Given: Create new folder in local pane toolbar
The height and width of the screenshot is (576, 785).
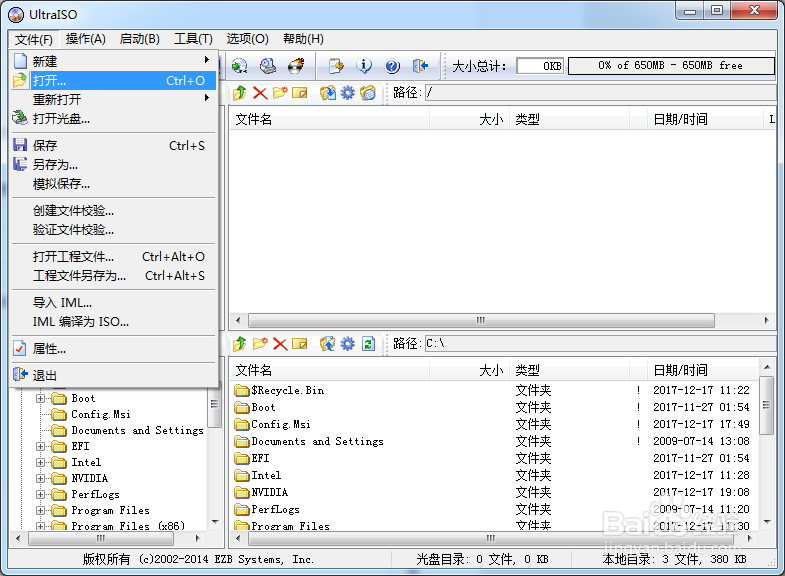Looking at the screenshot, I should pyautogui.click(x=260, y=344).
